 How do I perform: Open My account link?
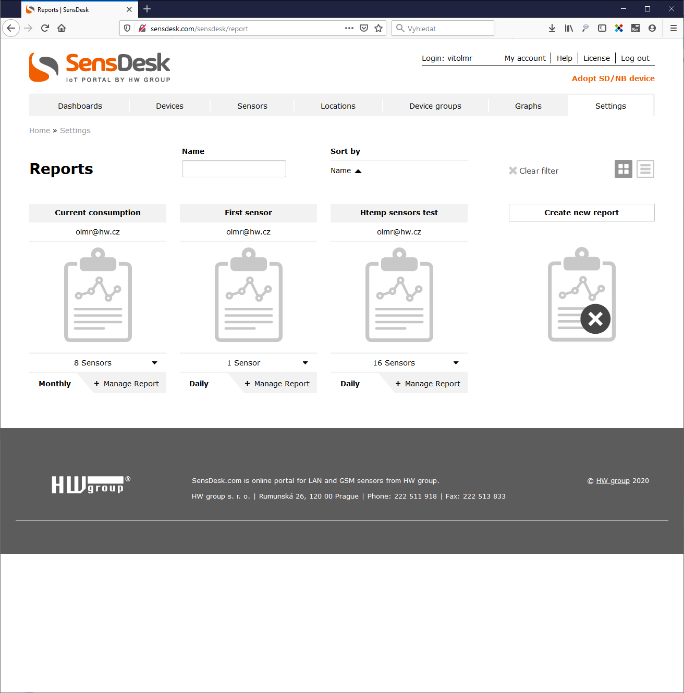[x=525, y=58]
